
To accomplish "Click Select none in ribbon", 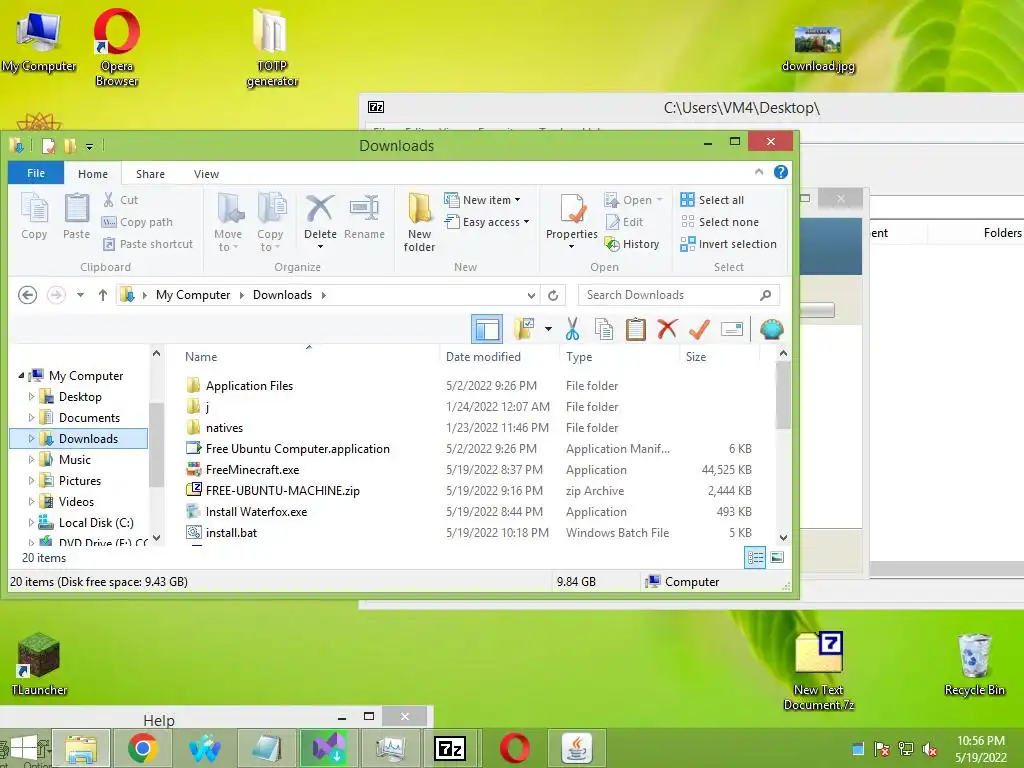I will (720, 222).
